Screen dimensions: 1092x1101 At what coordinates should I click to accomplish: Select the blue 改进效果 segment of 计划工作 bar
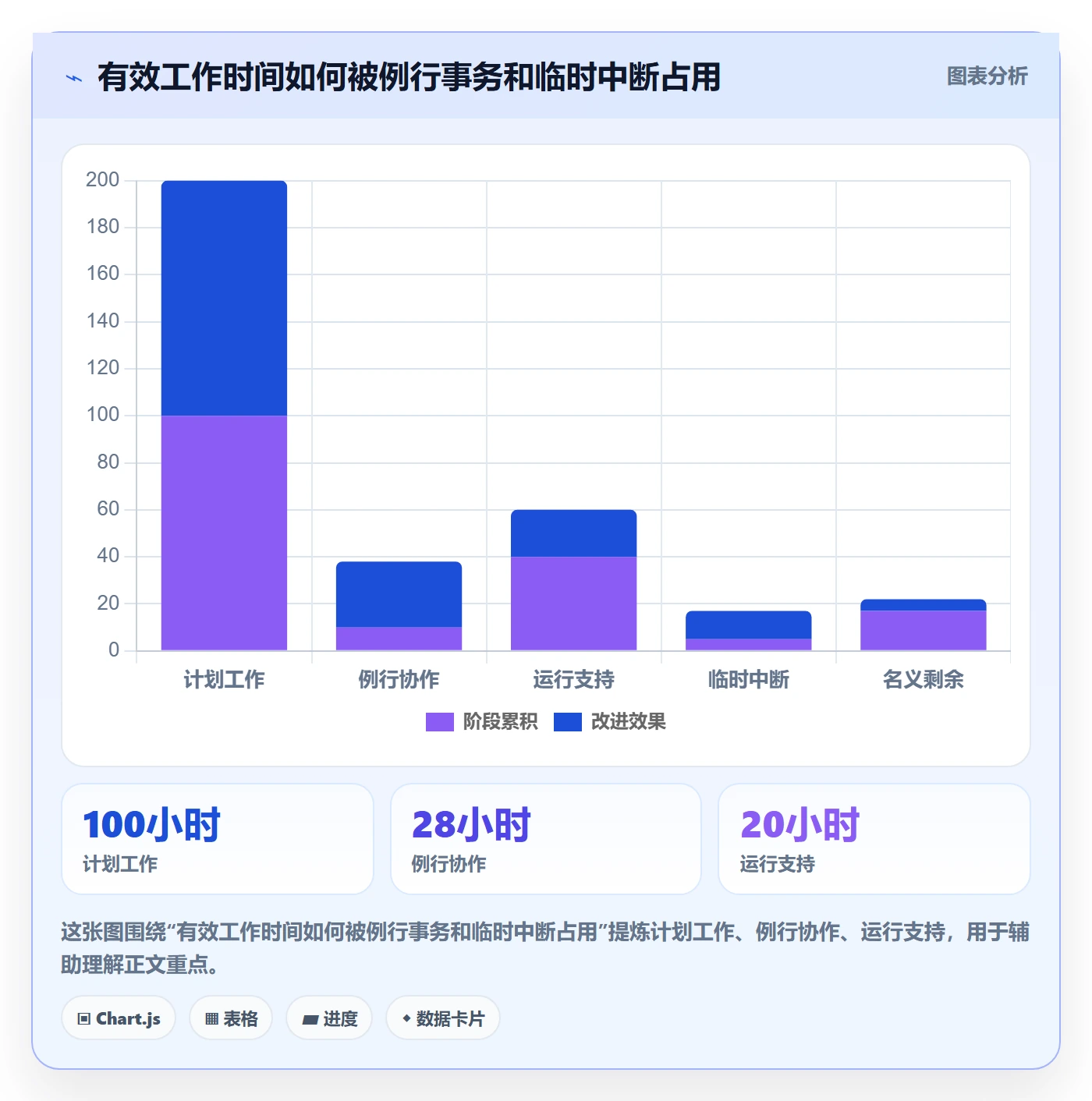click(225, 298)
